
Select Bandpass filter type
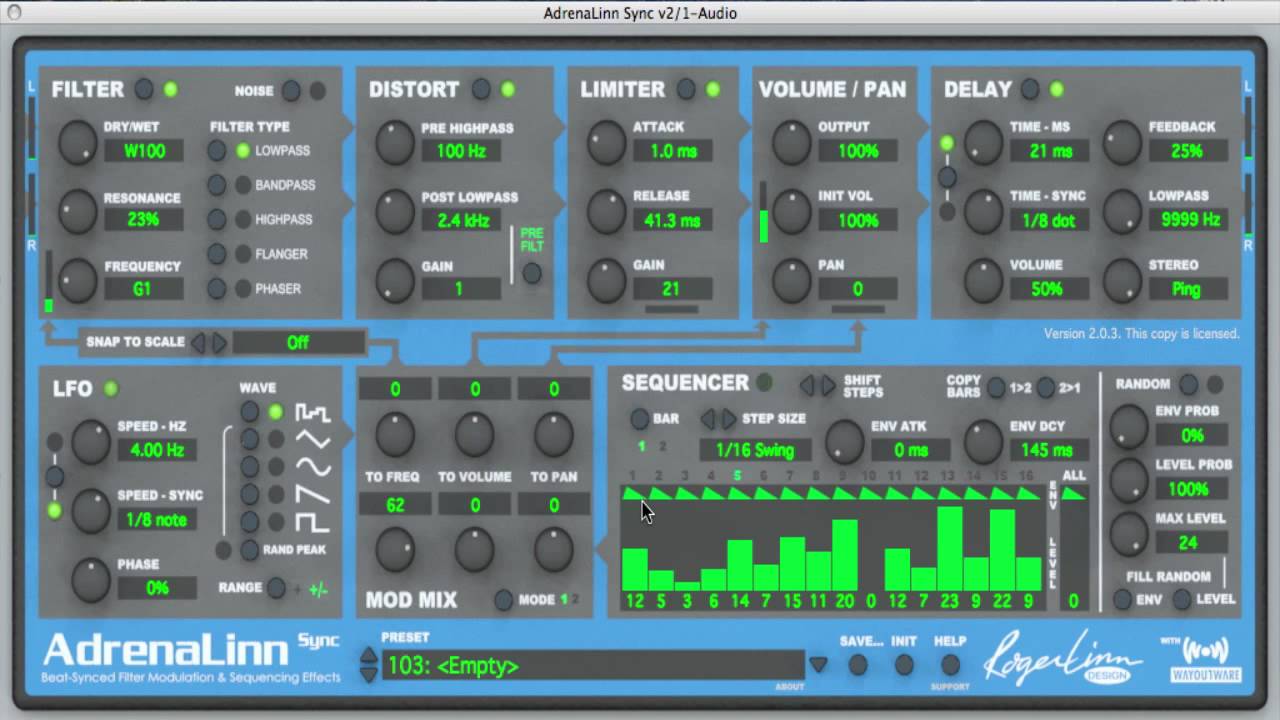(217, 185)
